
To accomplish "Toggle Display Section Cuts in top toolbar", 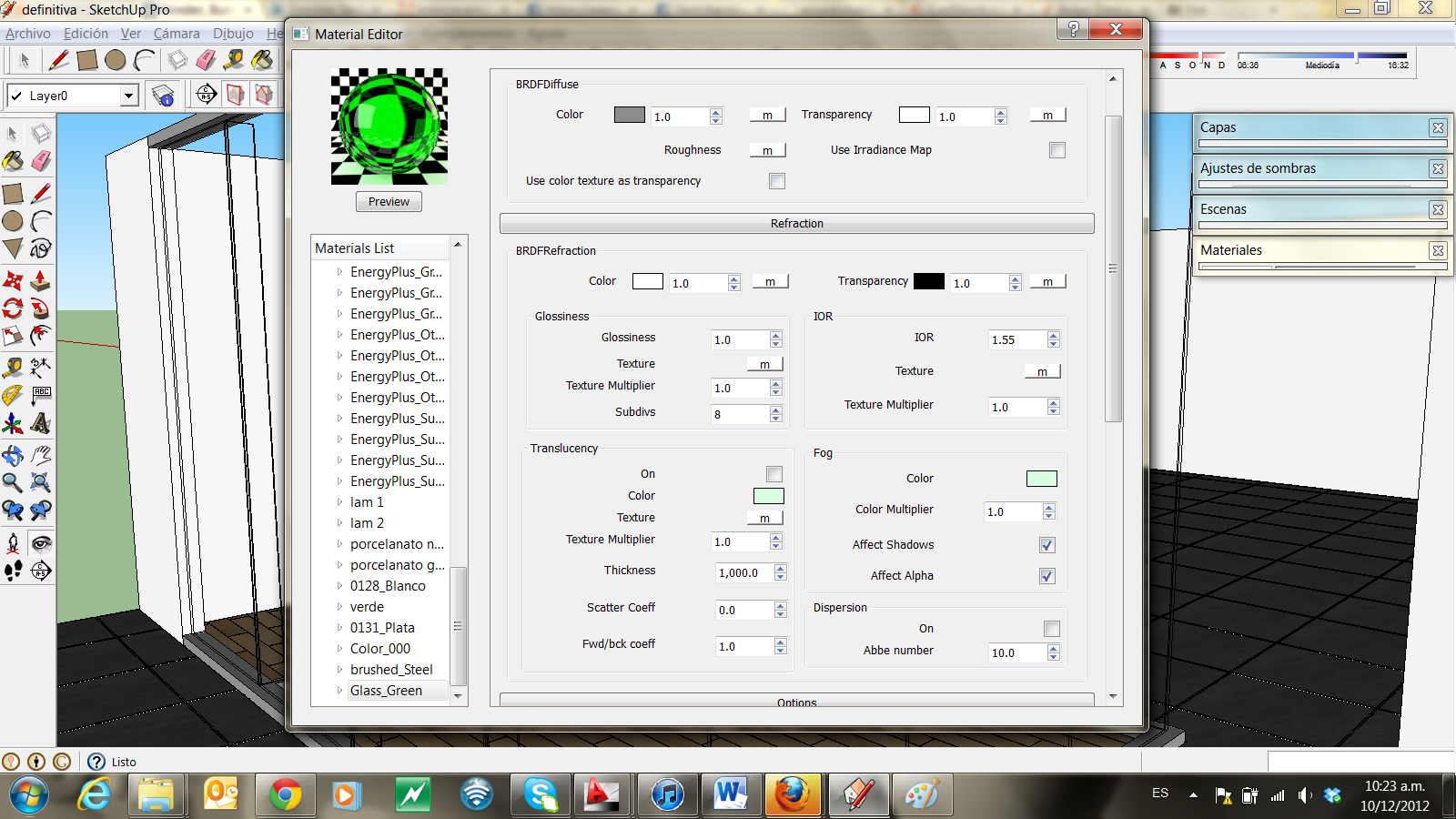I will tap(264, 95).
